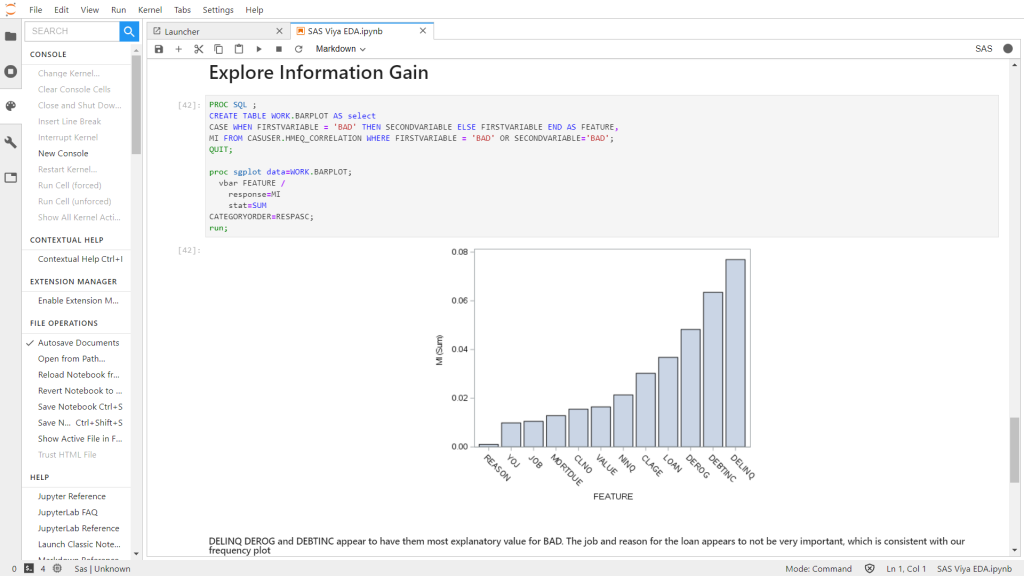Toggle the Autosave Documents checkmark option
The width and height of the screenshot is (1024, 576).
coord(78,343)
